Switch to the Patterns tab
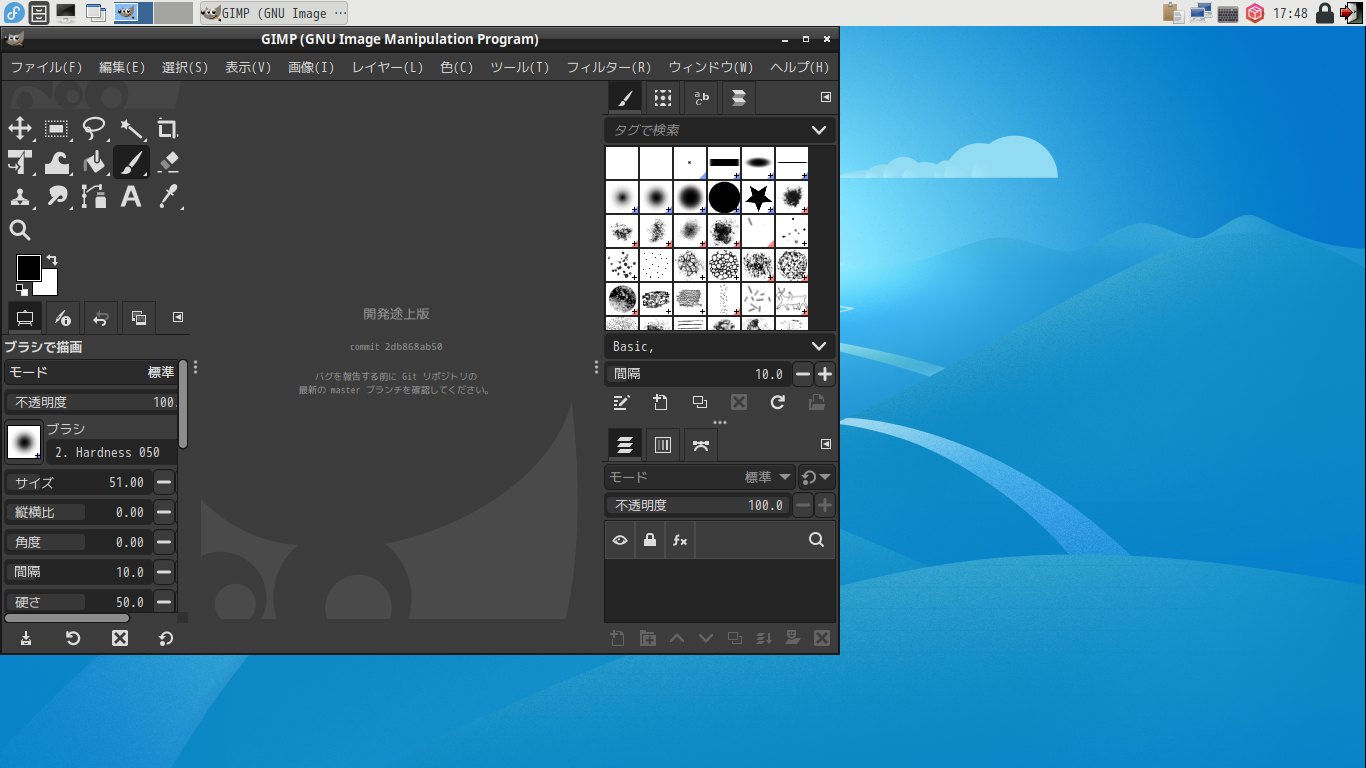Screen dimensions: 1366x768 pyautogui.click(x=663, y=97)
